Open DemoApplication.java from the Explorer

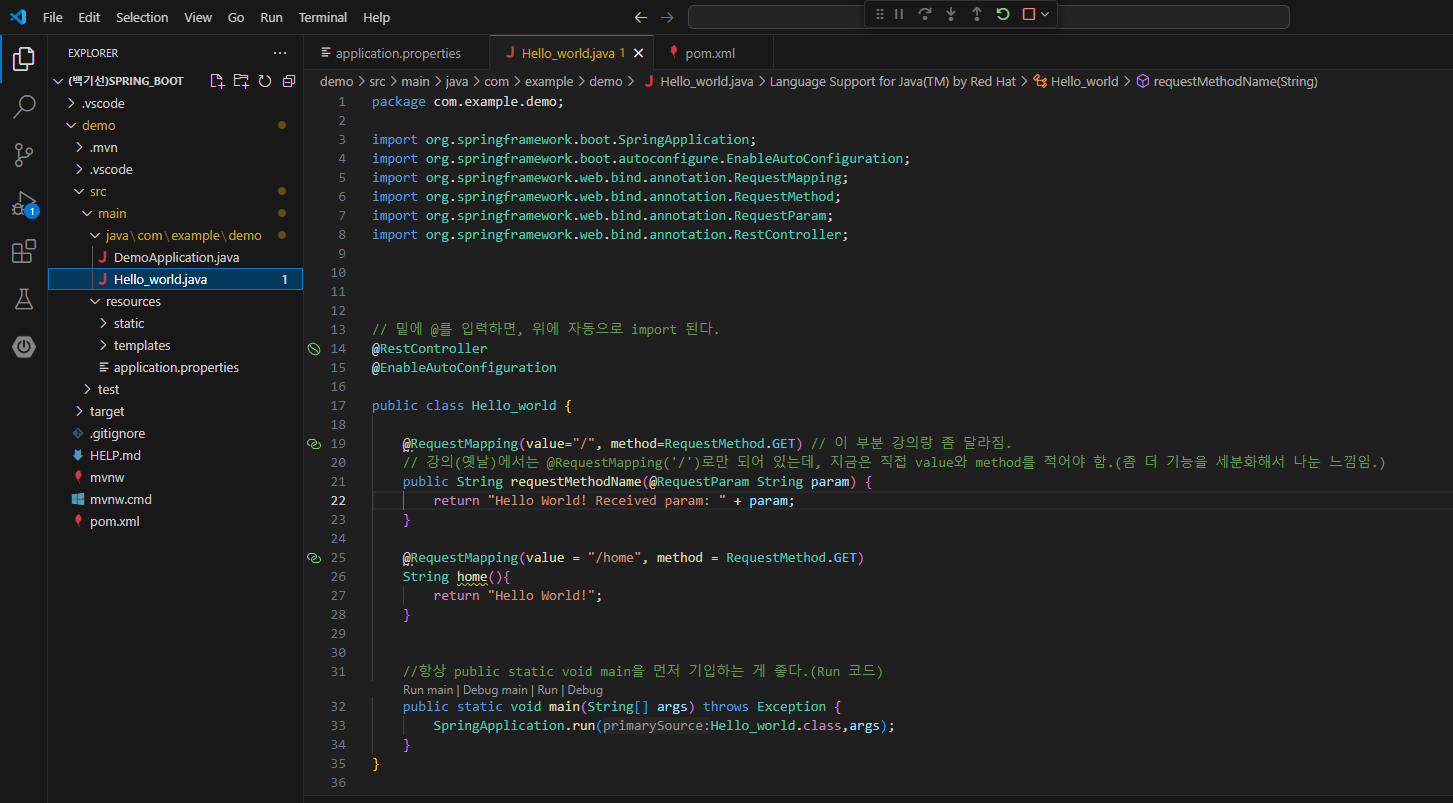tap(176, 257)
